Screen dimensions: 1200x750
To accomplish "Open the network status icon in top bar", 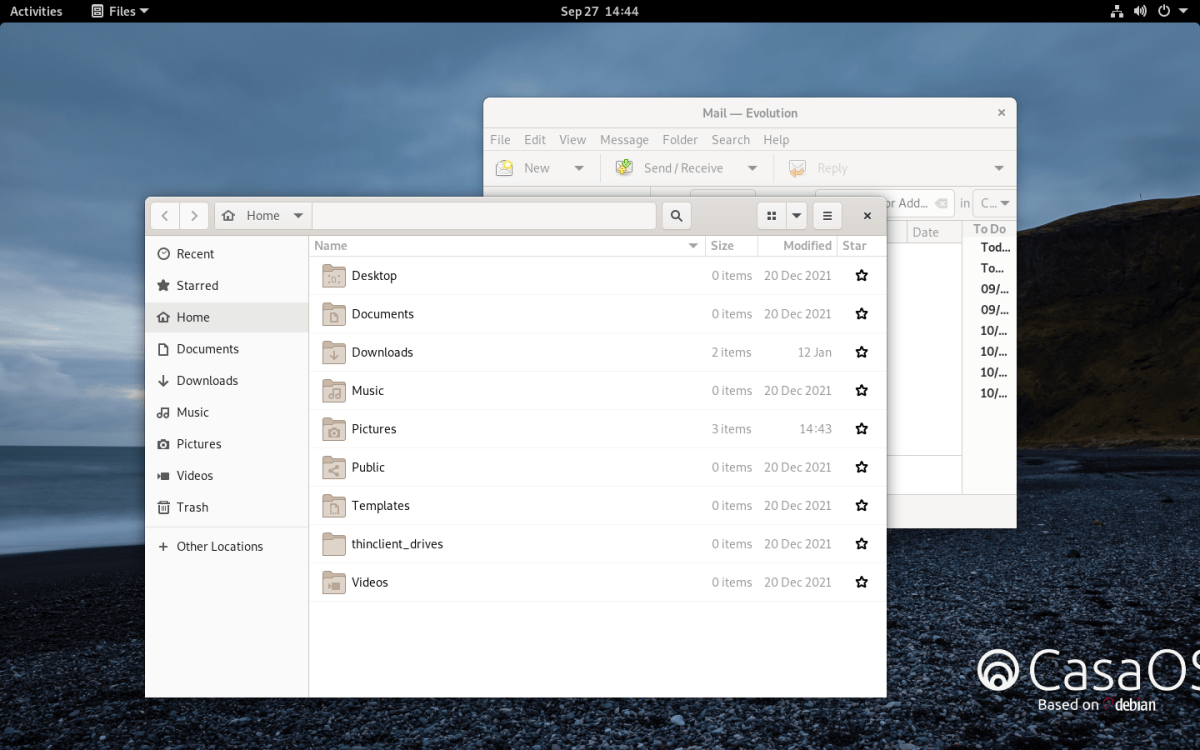I will pos(1117,11).
